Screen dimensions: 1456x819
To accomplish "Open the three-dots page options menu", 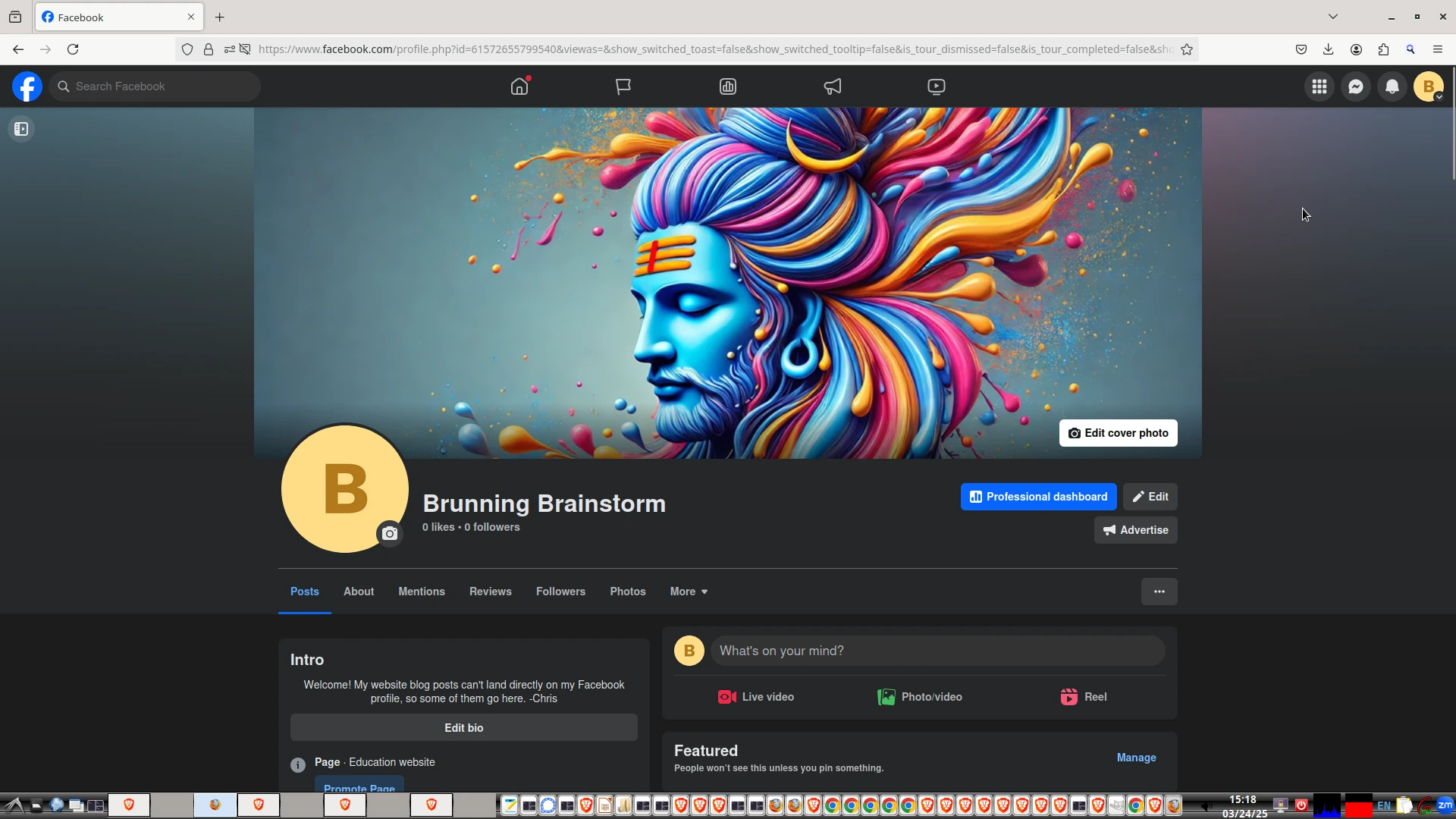I will (1159, 591).
